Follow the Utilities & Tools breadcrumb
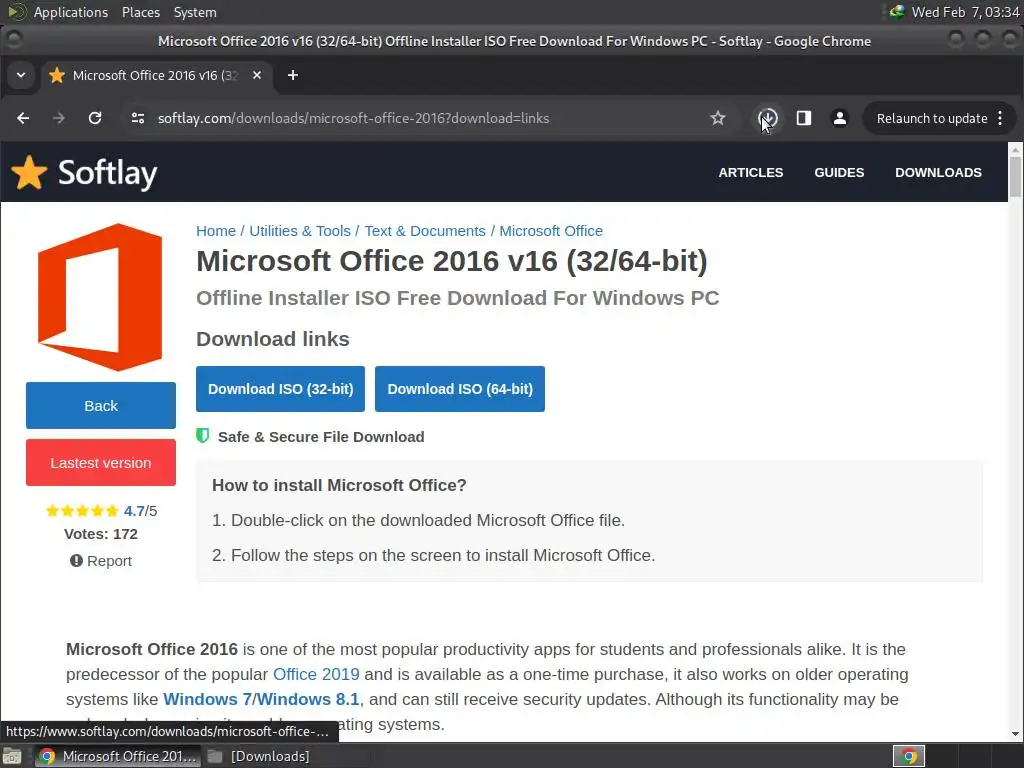1024x768 pixels. click(300, 231)
